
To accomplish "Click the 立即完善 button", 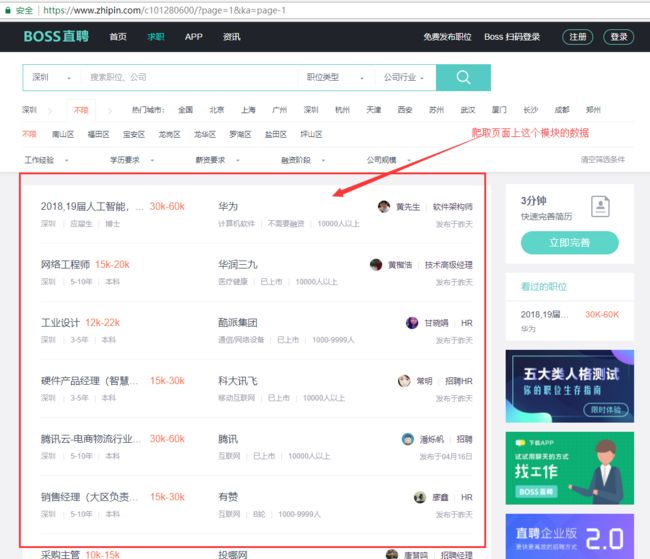I will click(x=570, y=243).
